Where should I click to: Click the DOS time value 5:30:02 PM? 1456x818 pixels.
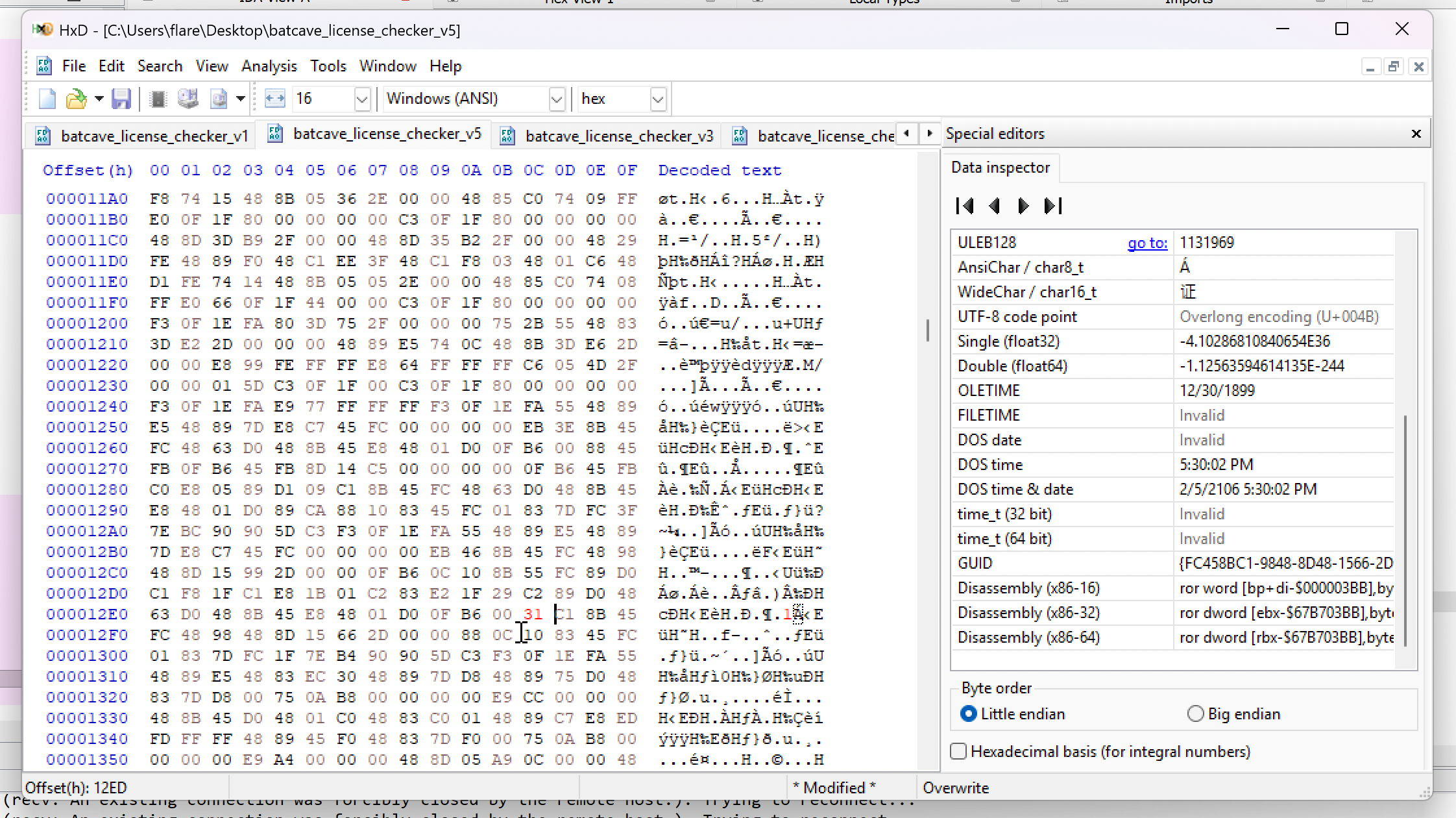pyautogui.click(x=1285, y=465)
